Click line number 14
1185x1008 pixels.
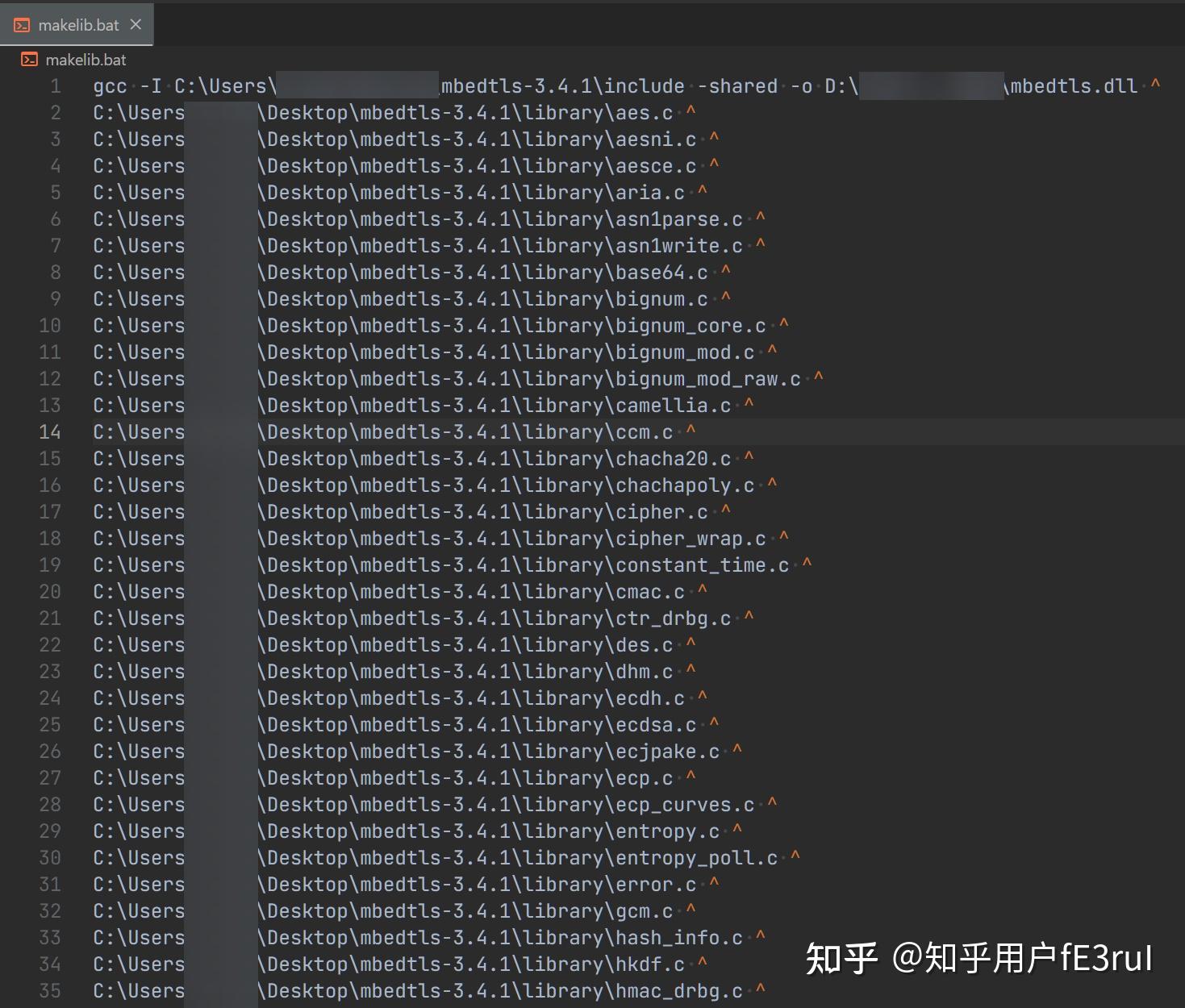(49, 431)
